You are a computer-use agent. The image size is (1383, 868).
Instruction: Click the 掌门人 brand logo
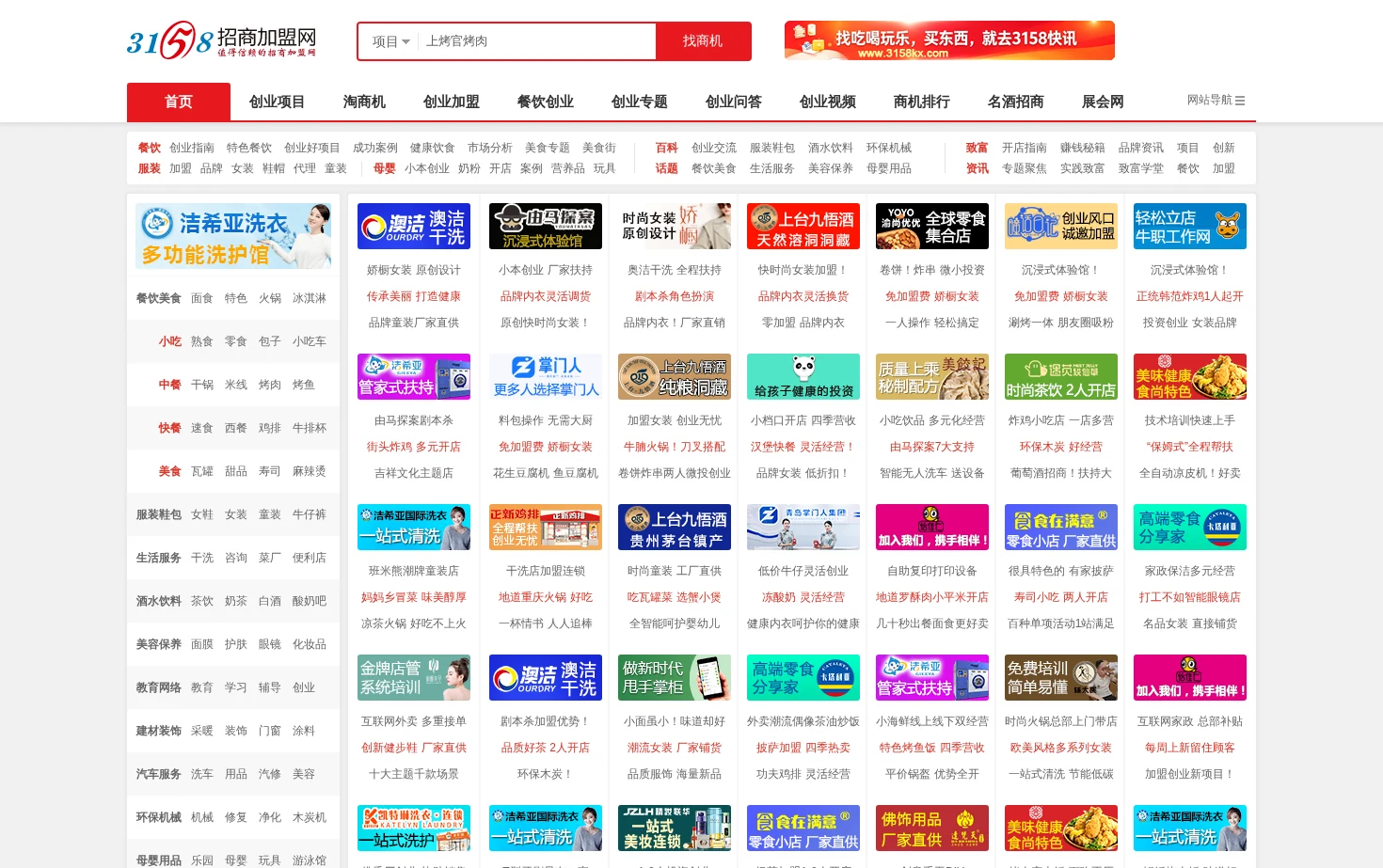(x=546, y=377)
